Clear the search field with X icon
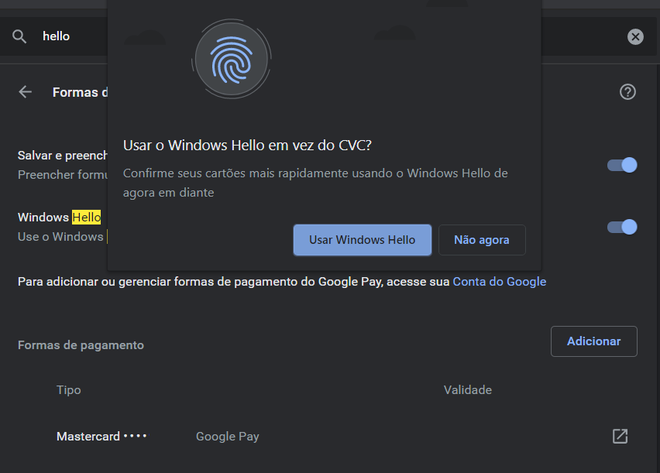Image resolution: width=660 pixels, height=473 pixels. [635, 37]
